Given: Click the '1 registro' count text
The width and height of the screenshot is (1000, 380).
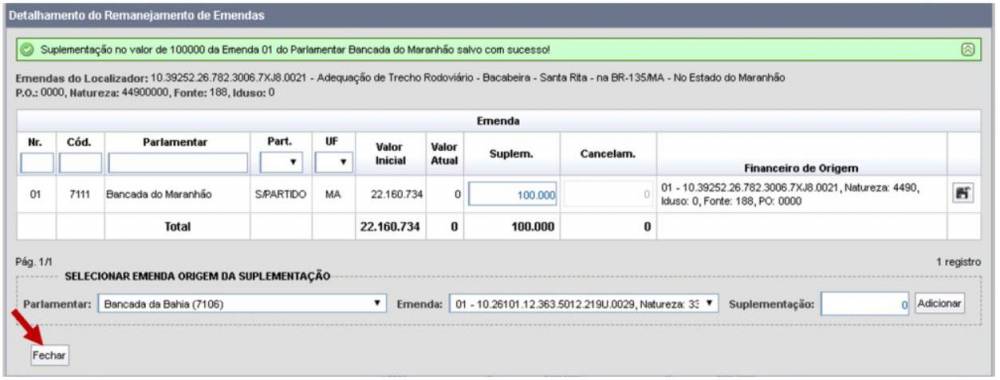Looking at the screenshot, I should pos(959,262).
